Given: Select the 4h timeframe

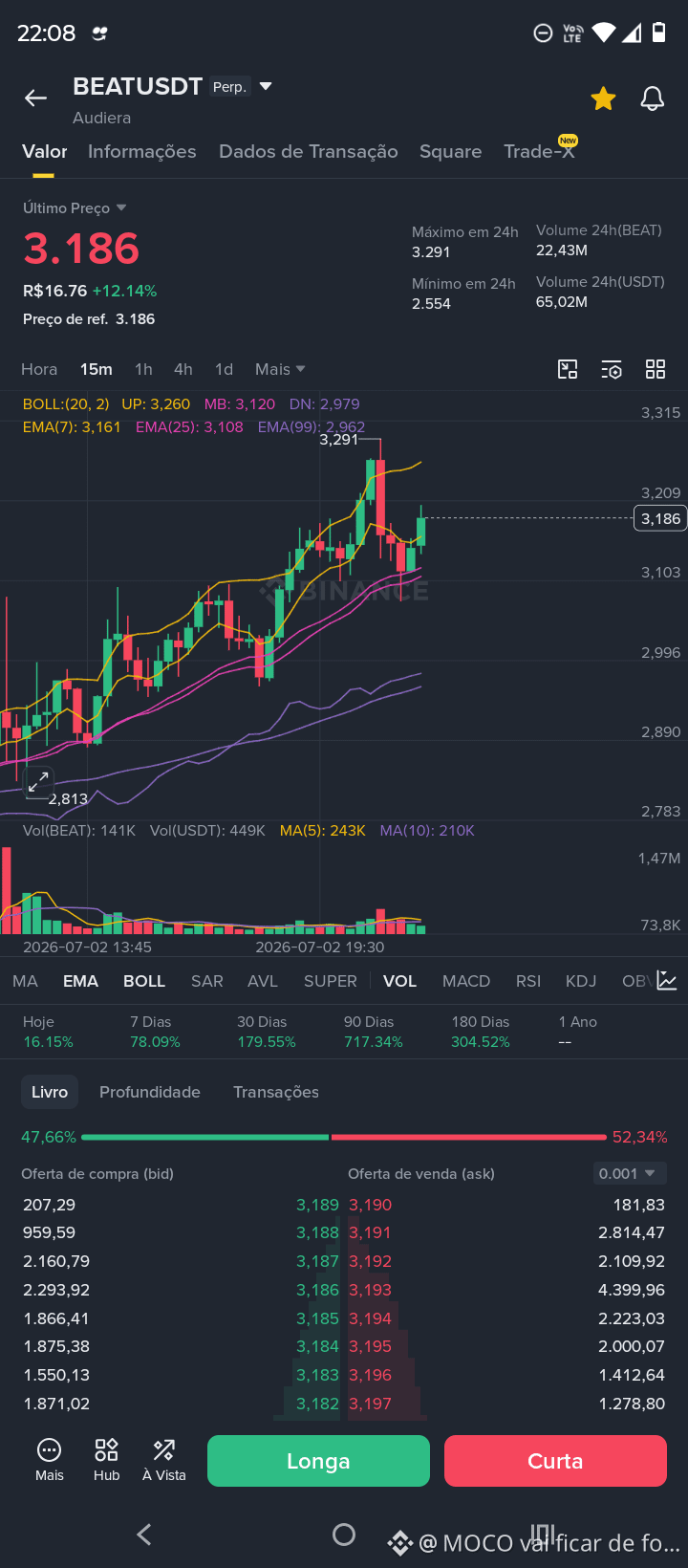Looking at the screenshot, I should [x=183, y=369].
